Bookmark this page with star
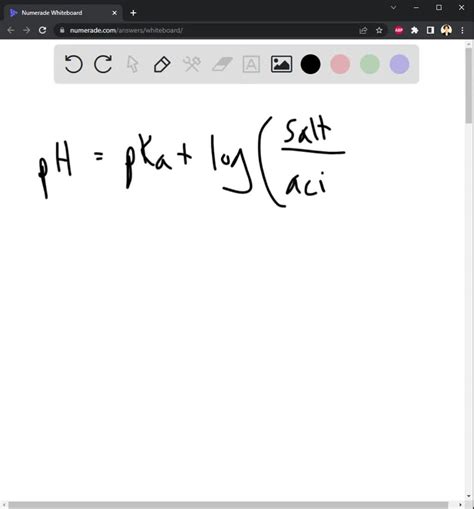The image size is (474, 509). click(379, 30)
